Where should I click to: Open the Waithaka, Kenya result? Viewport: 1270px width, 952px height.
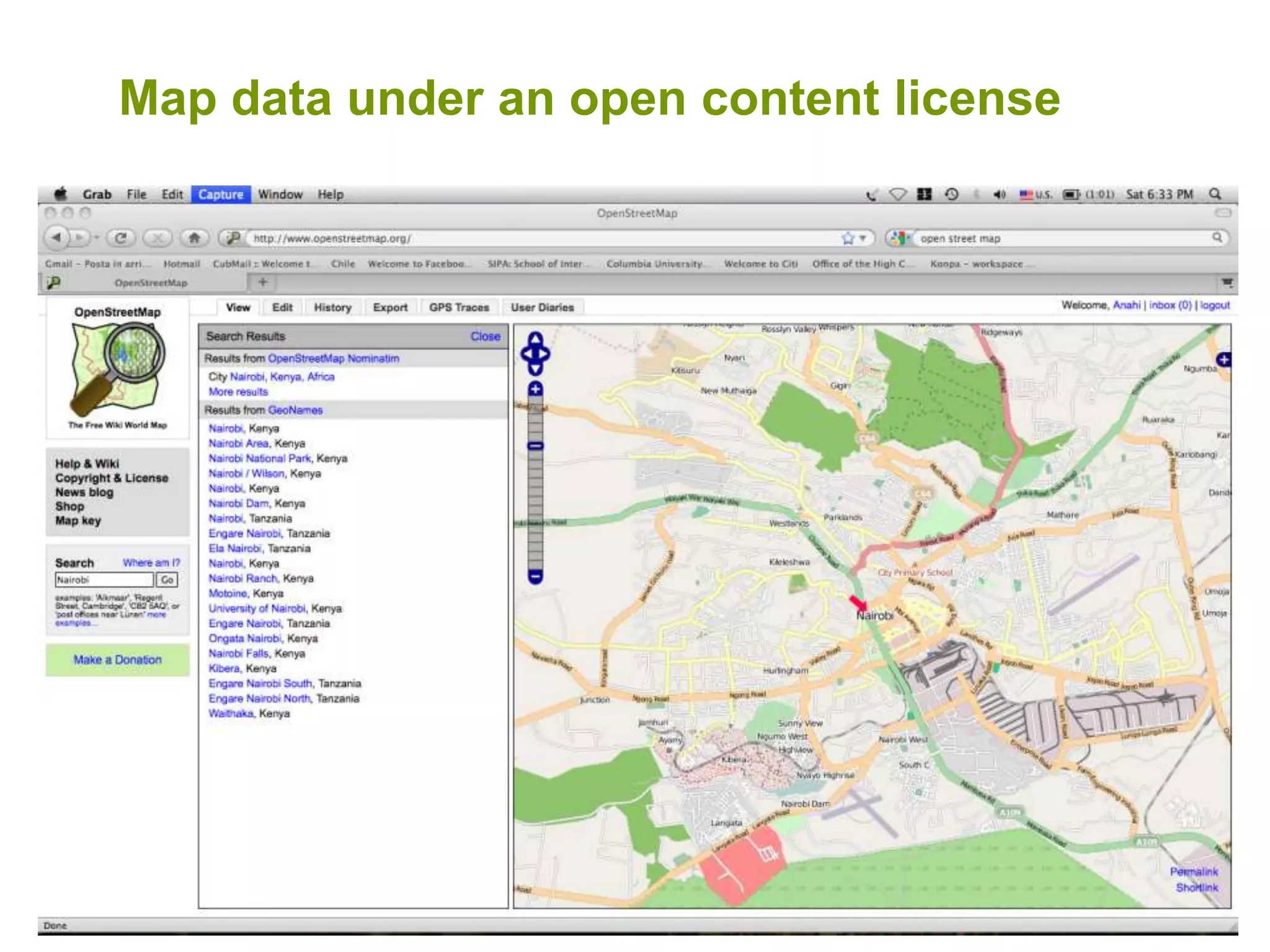click(231, 713)
